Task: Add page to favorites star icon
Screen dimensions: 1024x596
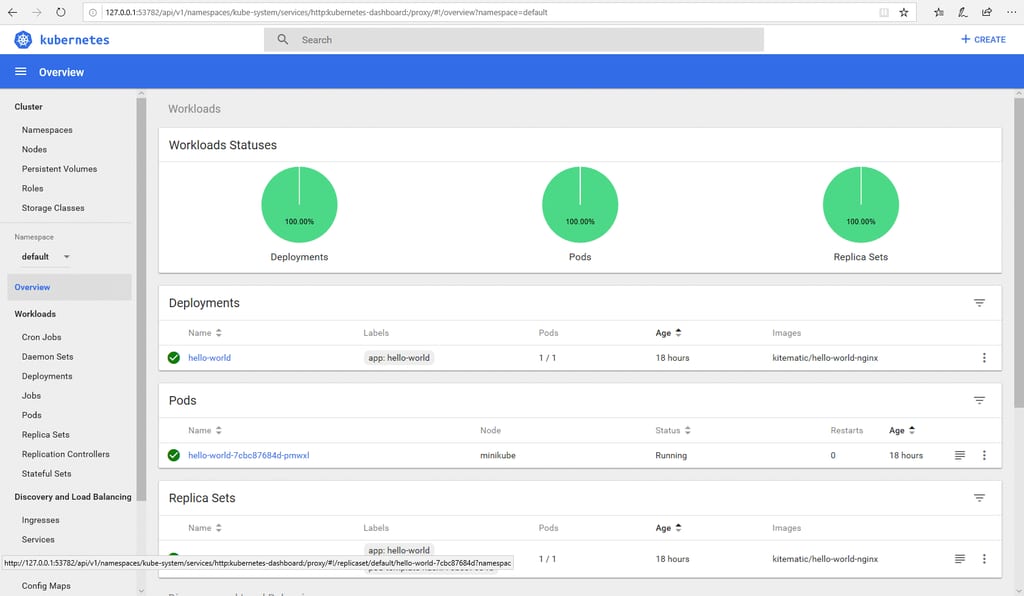Action: (904, 12)
